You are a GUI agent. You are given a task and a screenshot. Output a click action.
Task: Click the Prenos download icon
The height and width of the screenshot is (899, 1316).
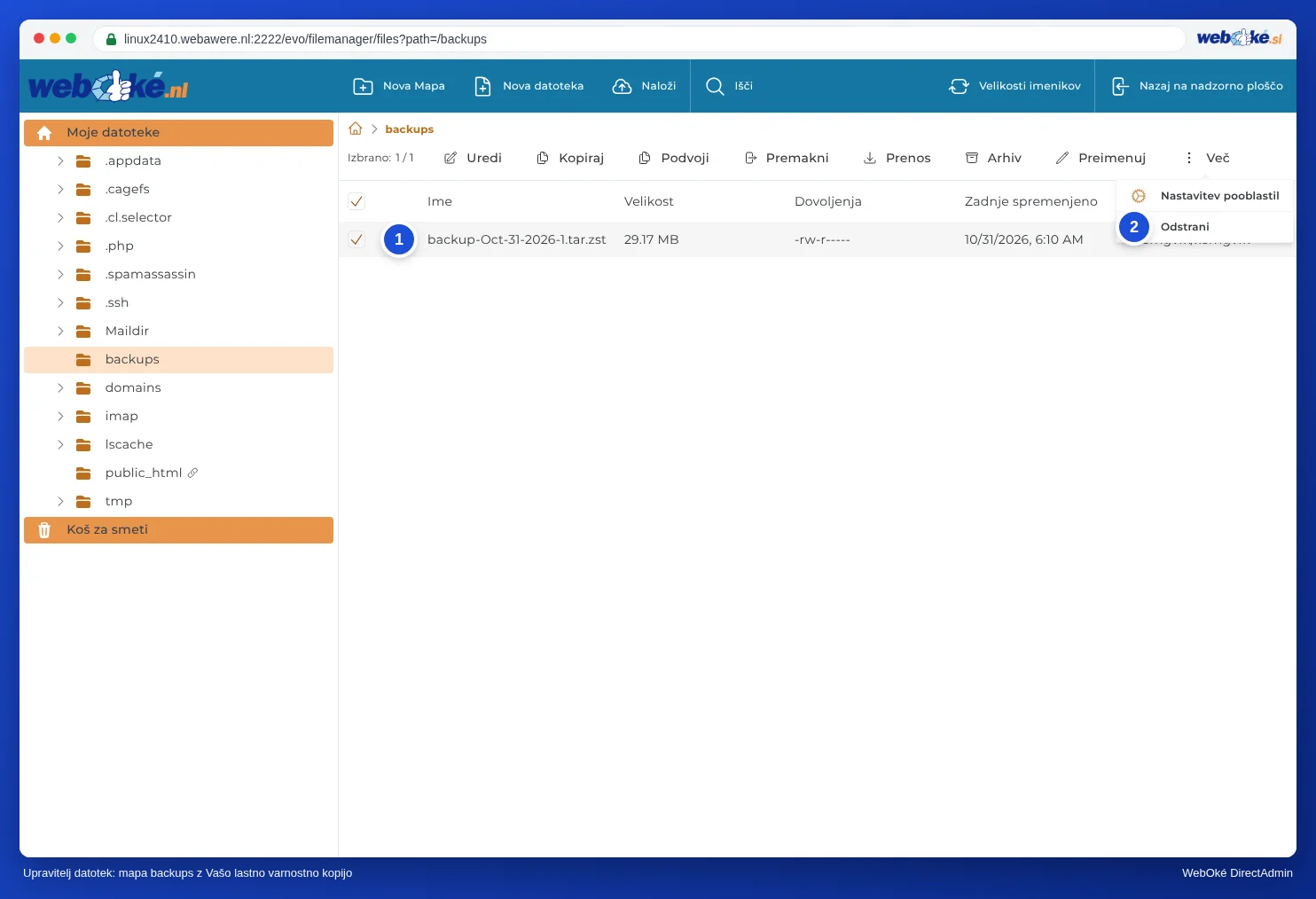[x=870, y=158]
